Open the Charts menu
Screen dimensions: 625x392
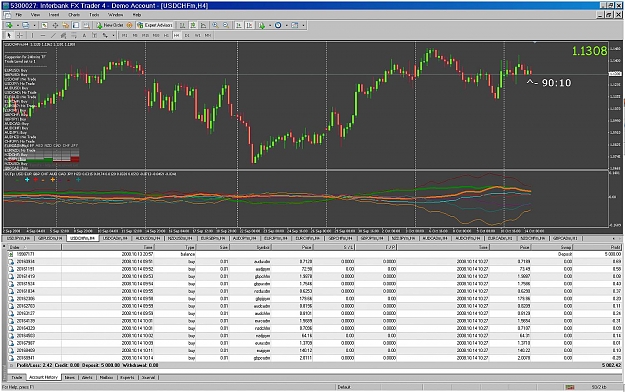coord(74,15)
